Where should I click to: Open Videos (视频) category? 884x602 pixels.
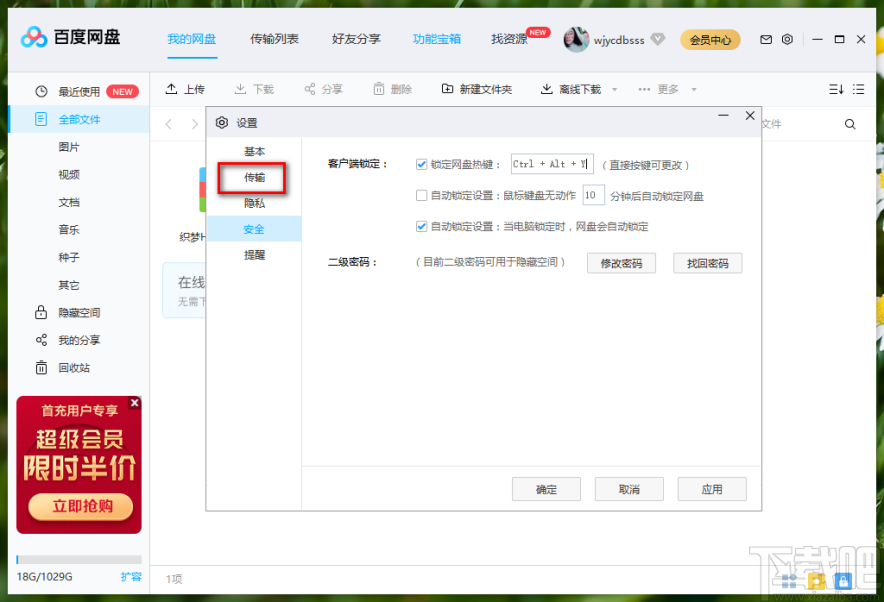click(69, 175)
